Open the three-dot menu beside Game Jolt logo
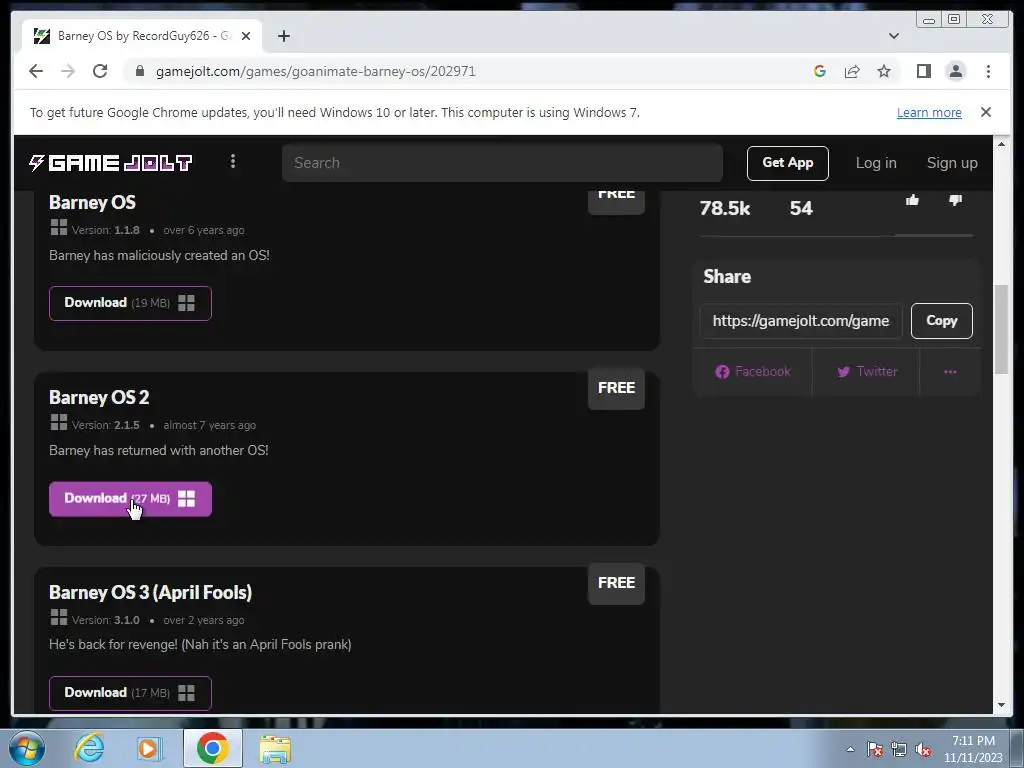Image resolution: width=1024 pixels, height=768 pixels. [233, 161]
